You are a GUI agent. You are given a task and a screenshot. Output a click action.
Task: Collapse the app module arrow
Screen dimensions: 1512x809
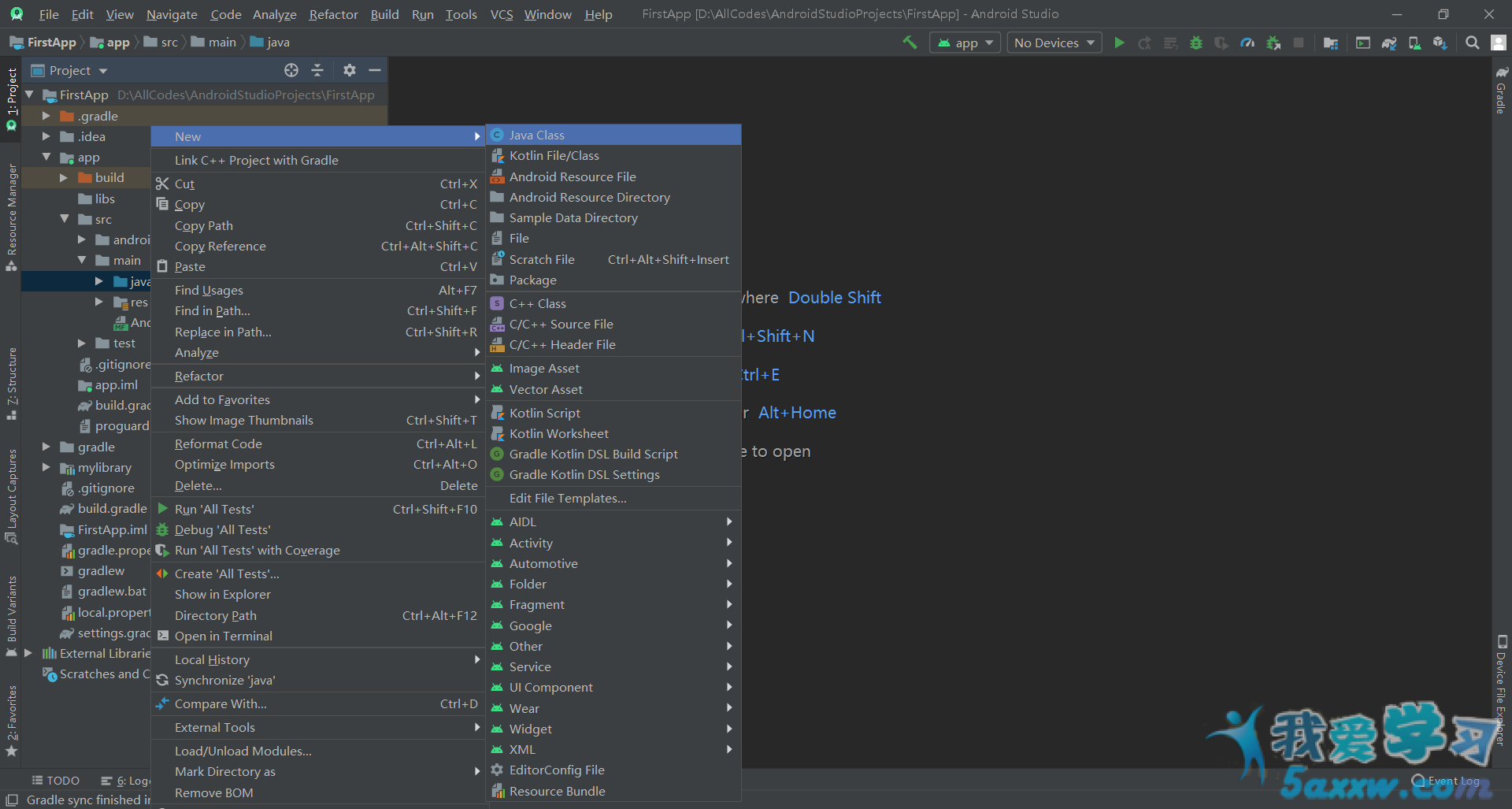click(x=46, y=157)
